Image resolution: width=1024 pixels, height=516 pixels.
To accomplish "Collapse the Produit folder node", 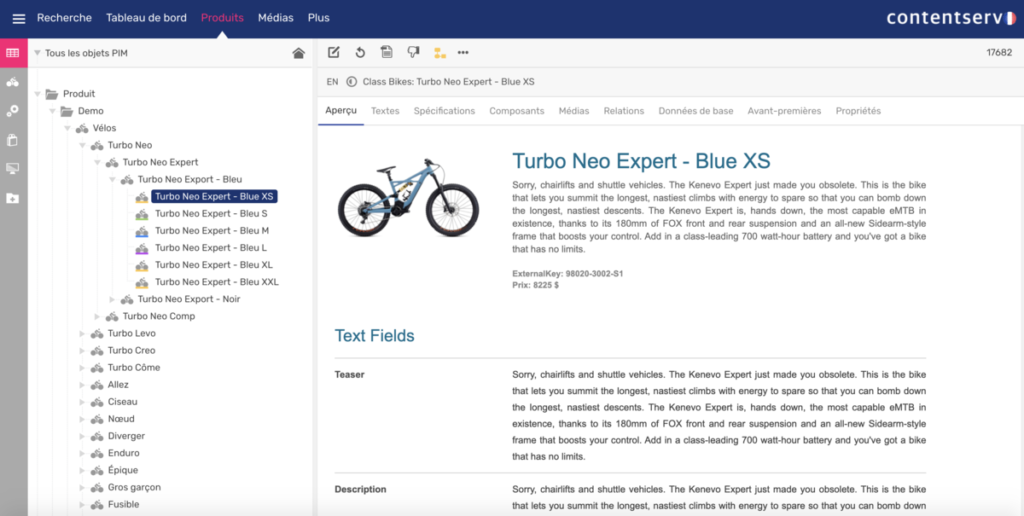I will (x=38, y=94).
